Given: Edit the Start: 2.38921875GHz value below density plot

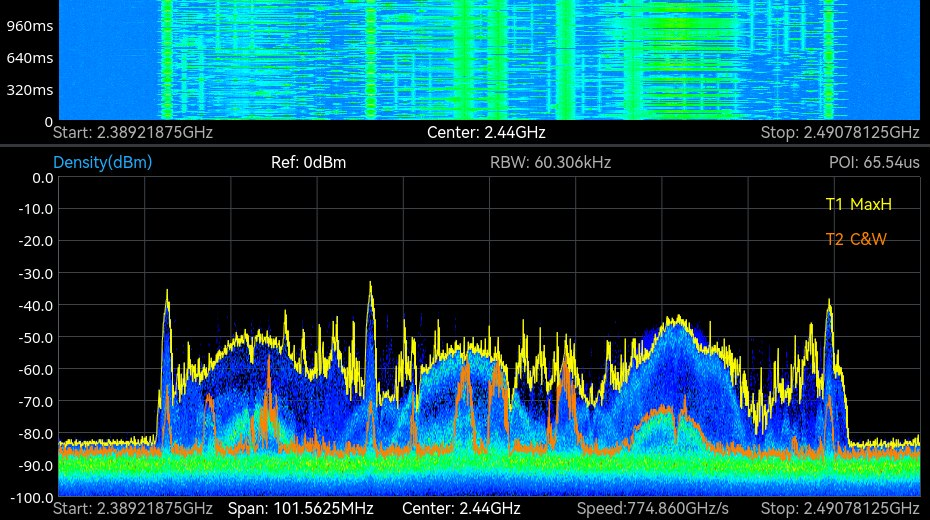Looking at the screenshot, I should tap(133, 509).
